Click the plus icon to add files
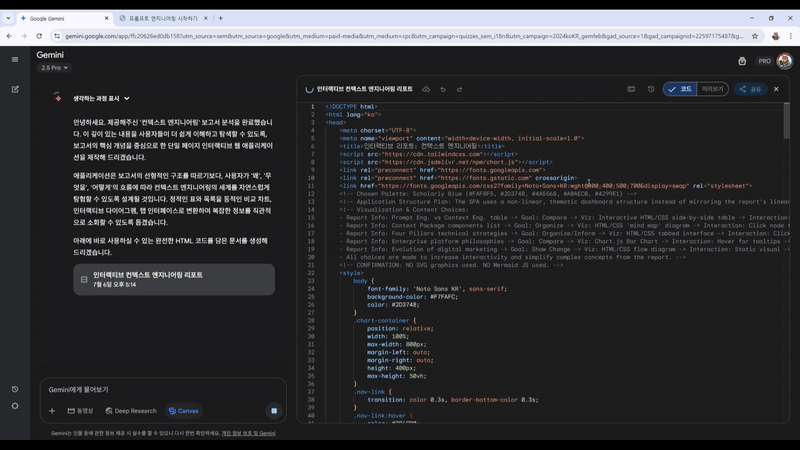The height and width of the screenshot is (450, 800). coord(52,411)
